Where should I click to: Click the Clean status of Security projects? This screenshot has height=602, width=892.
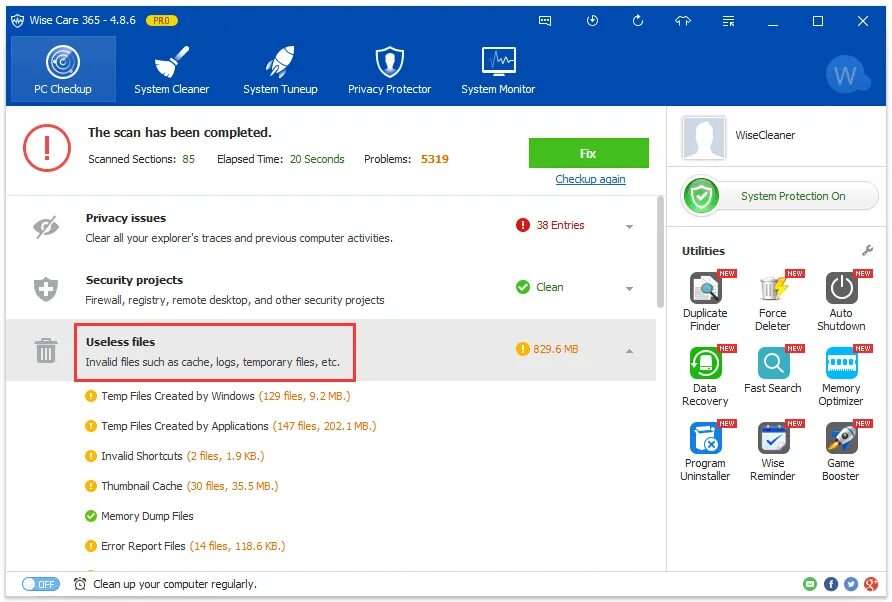click(540, 287)
